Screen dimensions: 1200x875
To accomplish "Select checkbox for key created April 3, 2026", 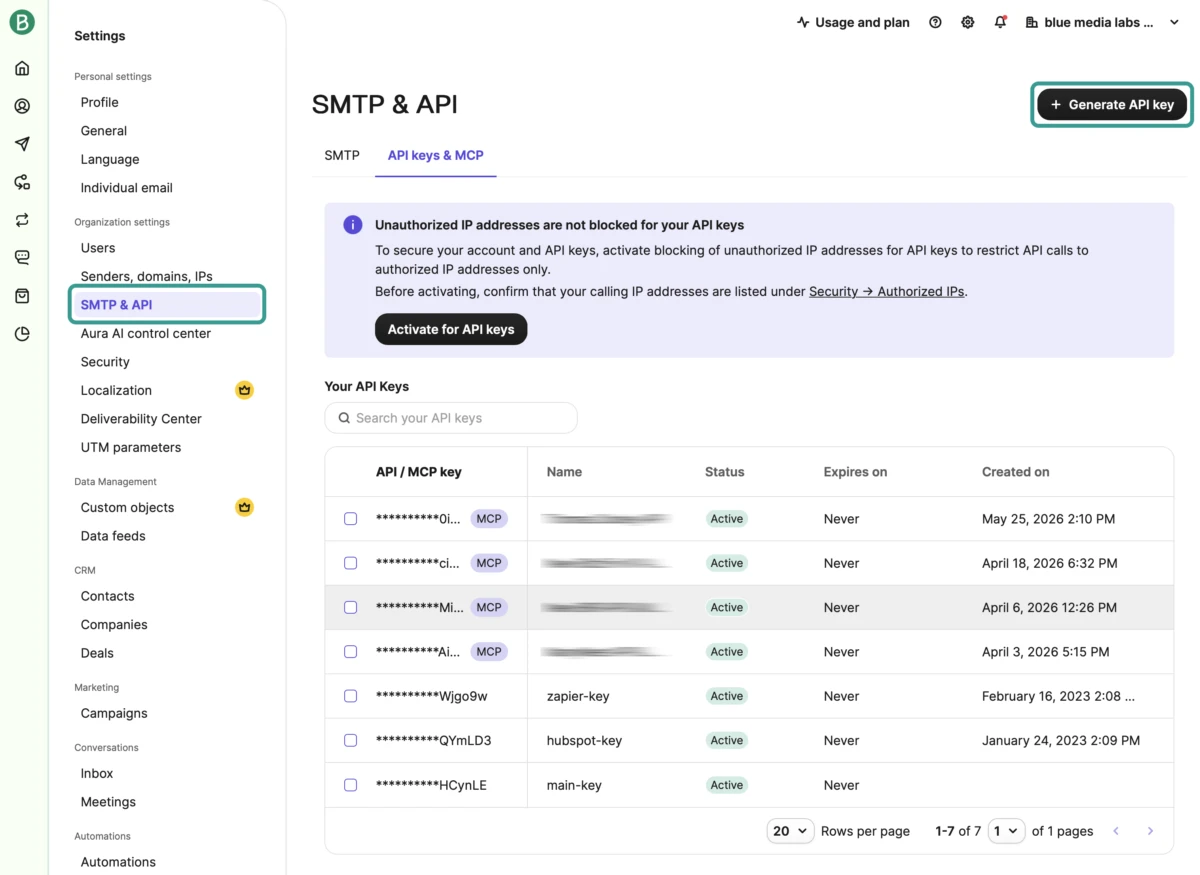I will 351,651.
